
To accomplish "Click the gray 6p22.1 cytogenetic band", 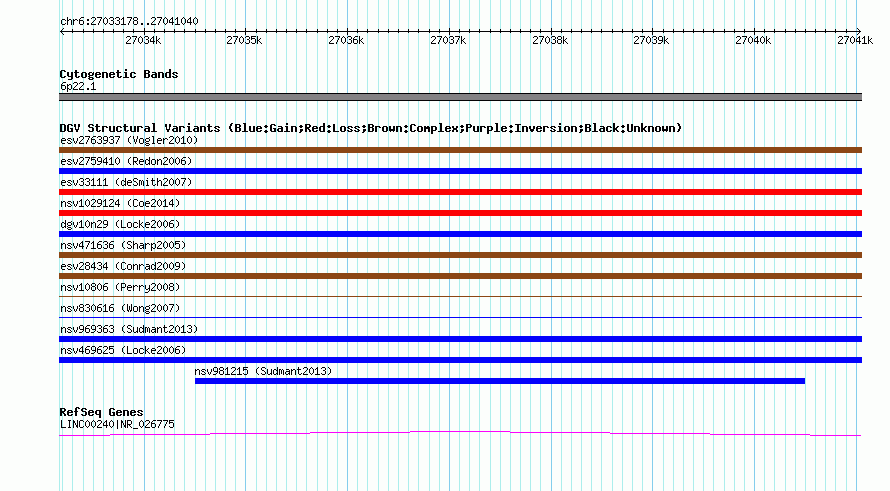I will coord(460,97).
